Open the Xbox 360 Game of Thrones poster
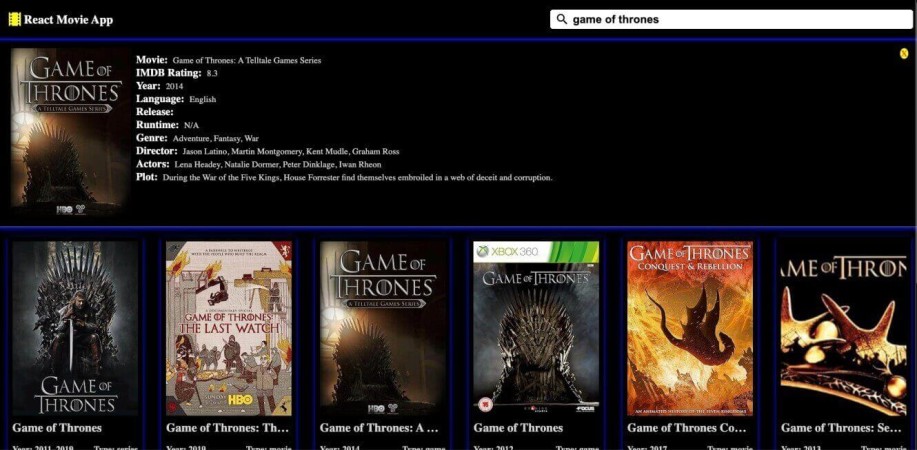Viewport: 917px width, 450px height. [x=536, y=327]
